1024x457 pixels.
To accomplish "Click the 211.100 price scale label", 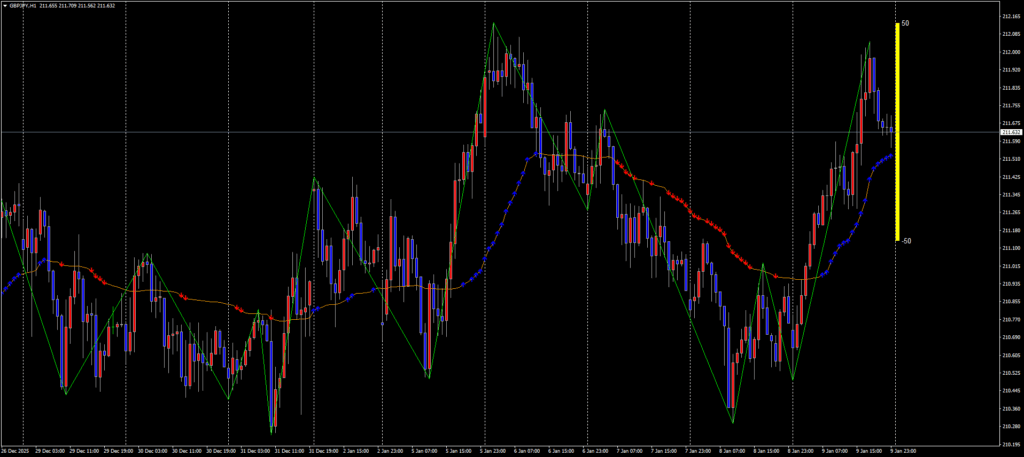I will [1009, 248].
